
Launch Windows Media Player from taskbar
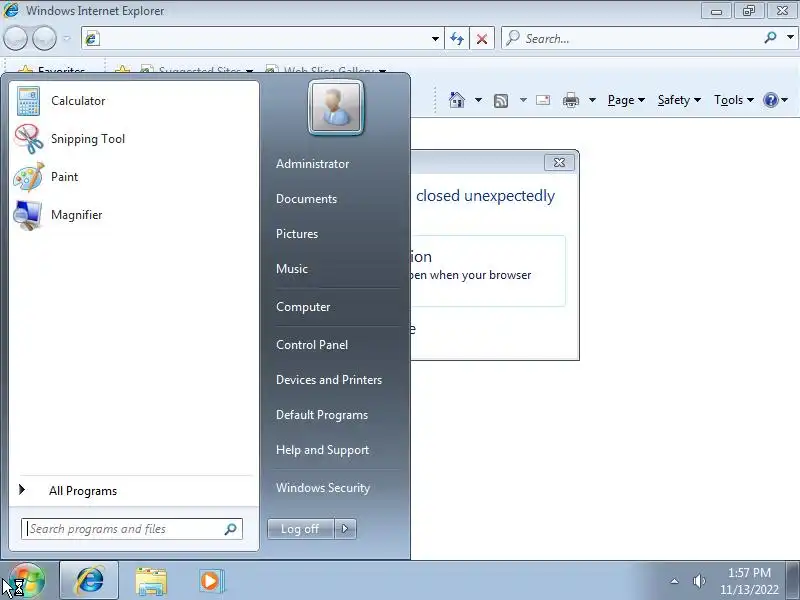click(210, 581)
